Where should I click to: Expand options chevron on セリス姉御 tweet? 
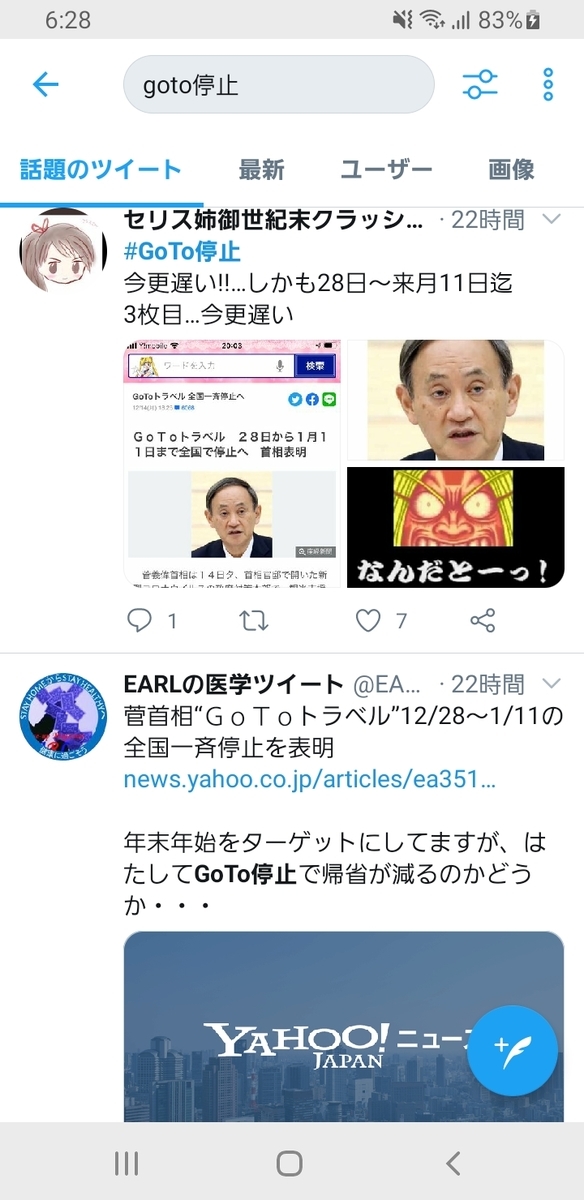[551, 219]
